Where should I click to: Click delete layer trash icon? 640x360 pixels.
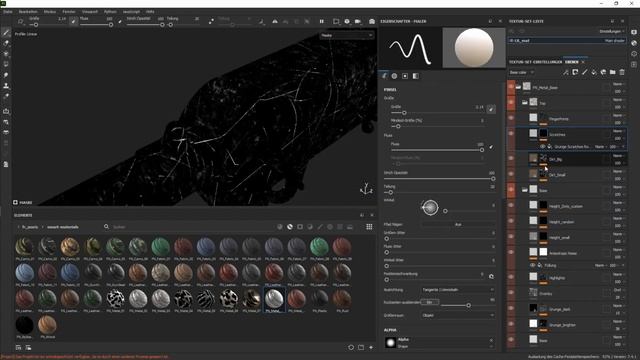pyautogui.click(x=622, y=72)
